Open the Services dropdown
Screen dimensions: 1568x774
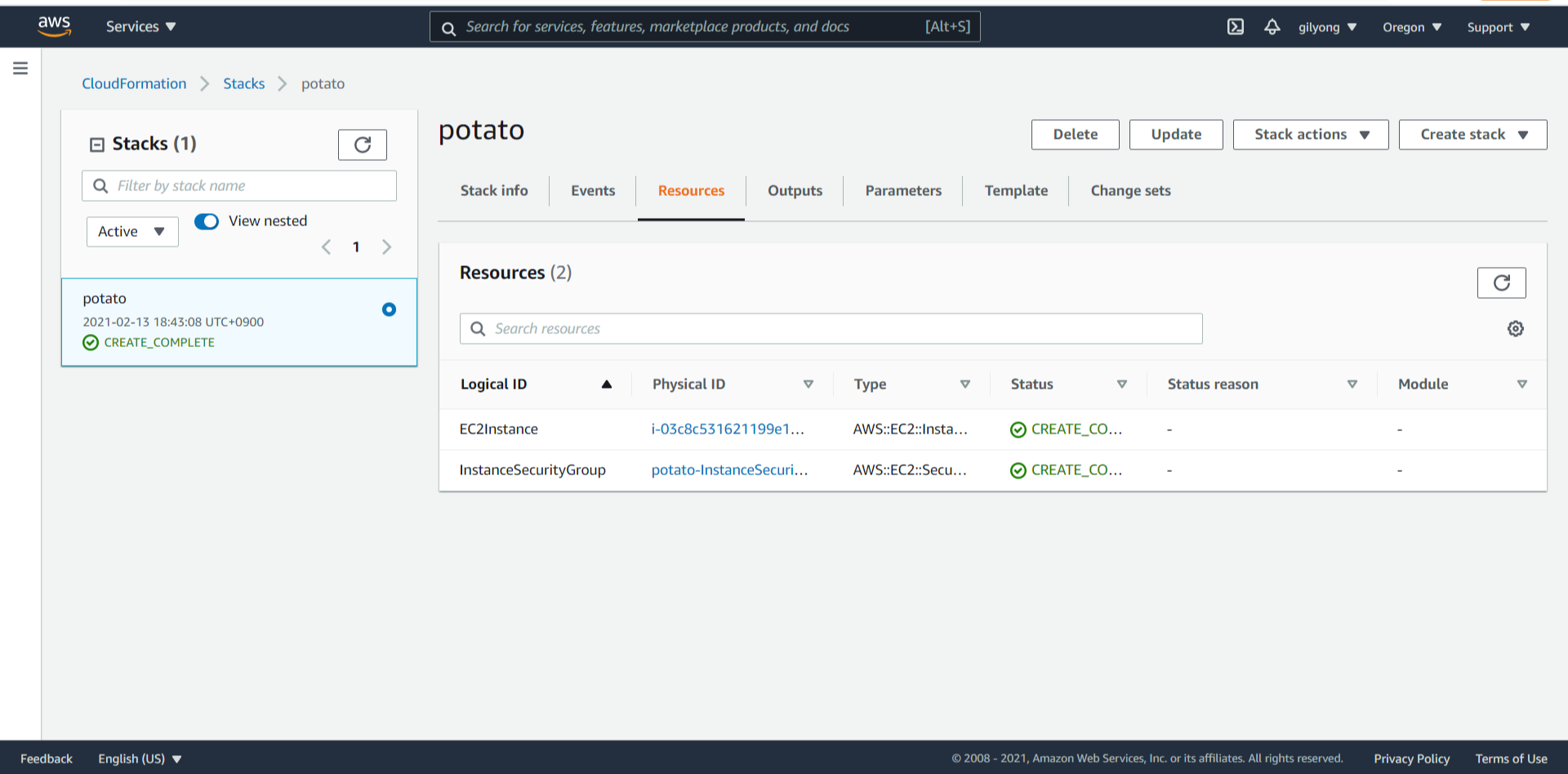tap(140, 26)
